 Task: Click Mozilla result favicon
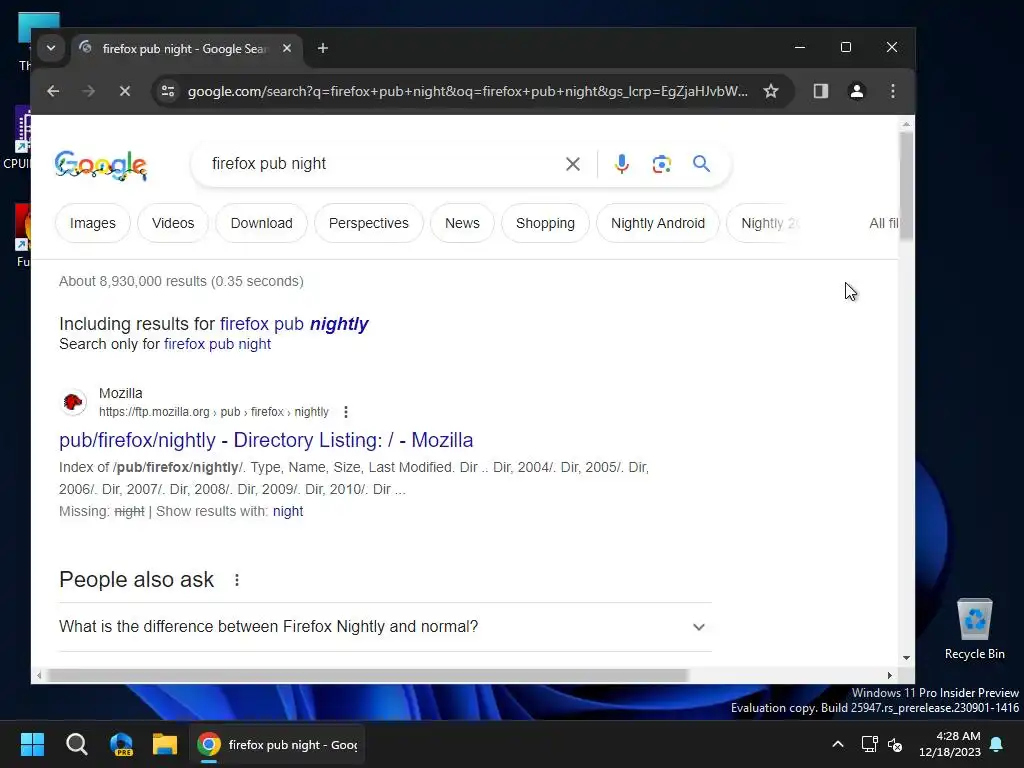point(73,402)
